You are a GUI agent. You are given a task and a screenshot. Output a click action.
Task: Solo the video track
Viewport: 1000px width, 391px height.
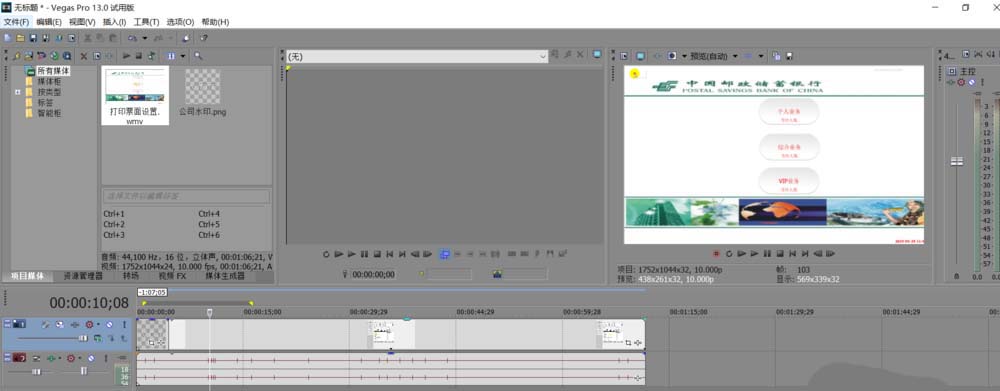click(x=124, y=324)
